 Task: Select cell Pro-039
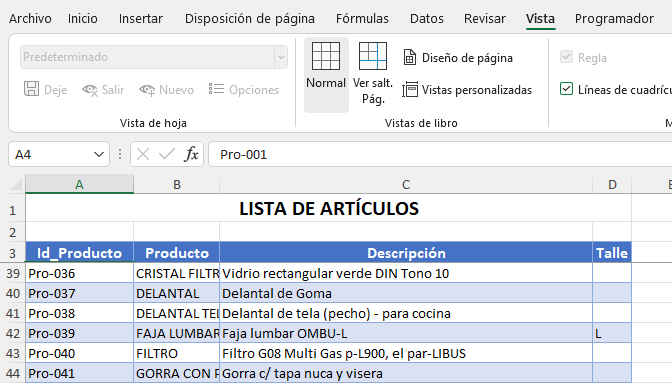click(79, 333)
